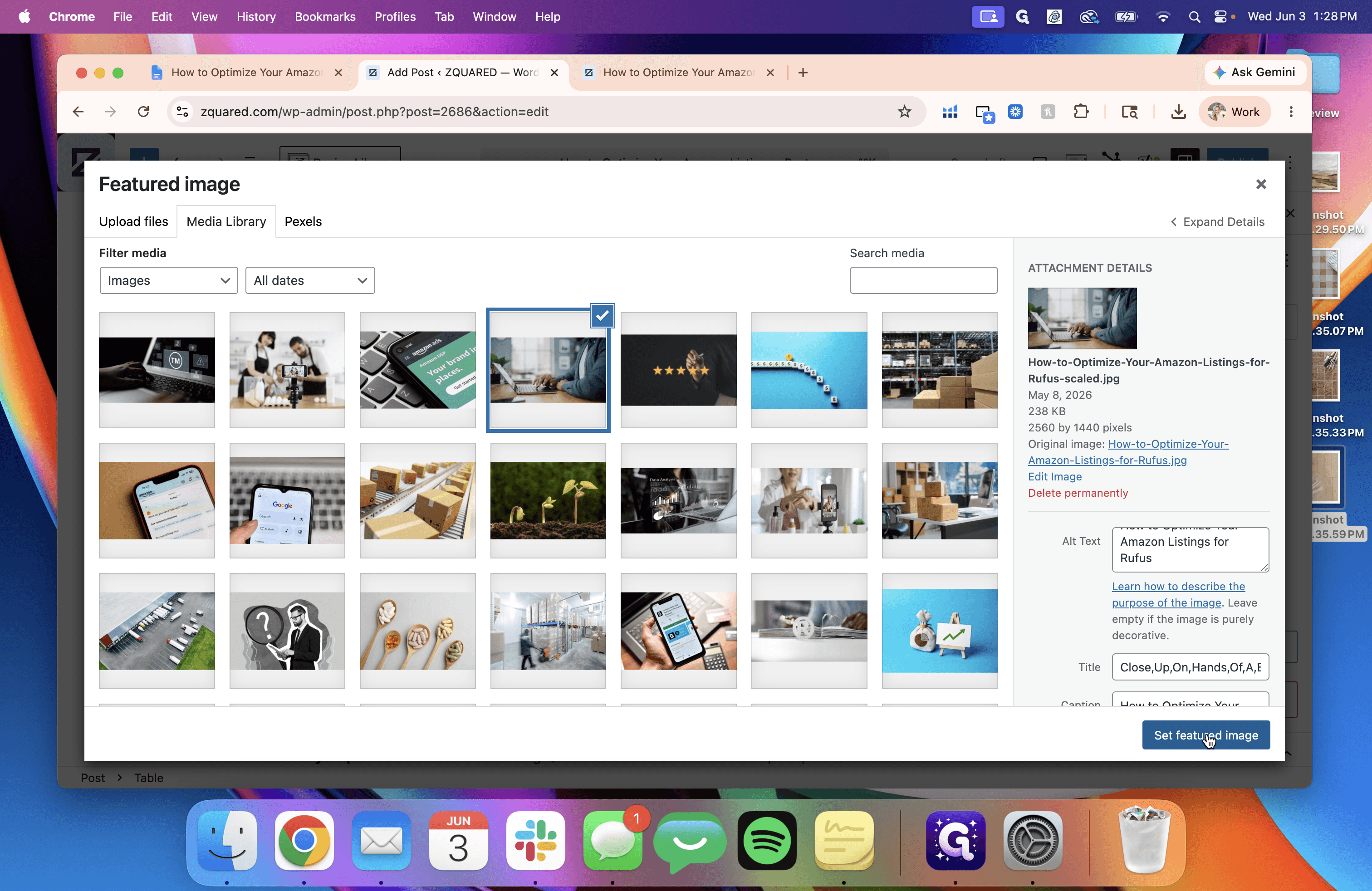Open Wi-Fi status in menu bar
This screenshot has height=891, width=1372.
coord(1163,17)
